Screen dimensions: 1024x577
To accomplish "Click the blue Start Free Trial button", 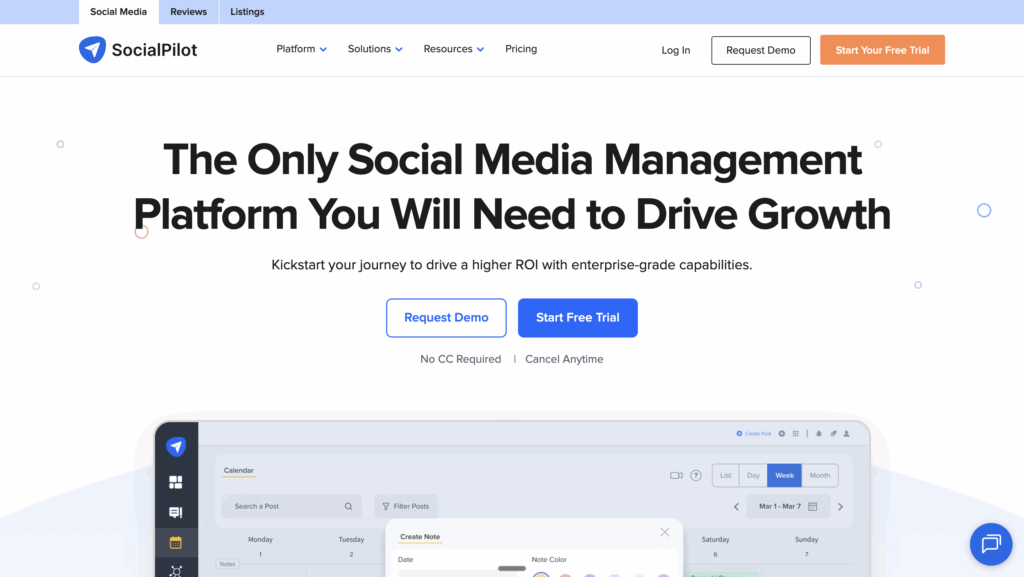I will coord(577,318).
